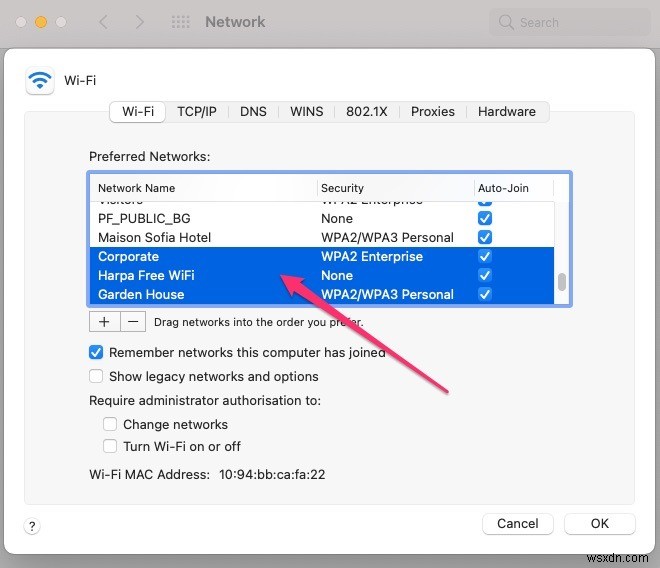Viewport: 660px width, 568px height.
Task: Check Turn Wi-Fi on or off requirement
Action: [x=110, y=446]
